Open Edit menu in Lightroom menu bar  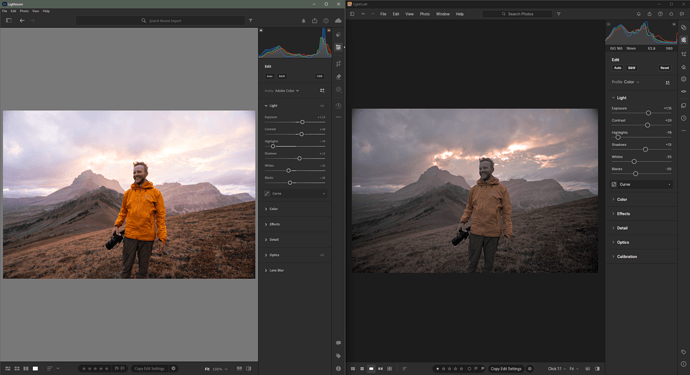(14, 11)
